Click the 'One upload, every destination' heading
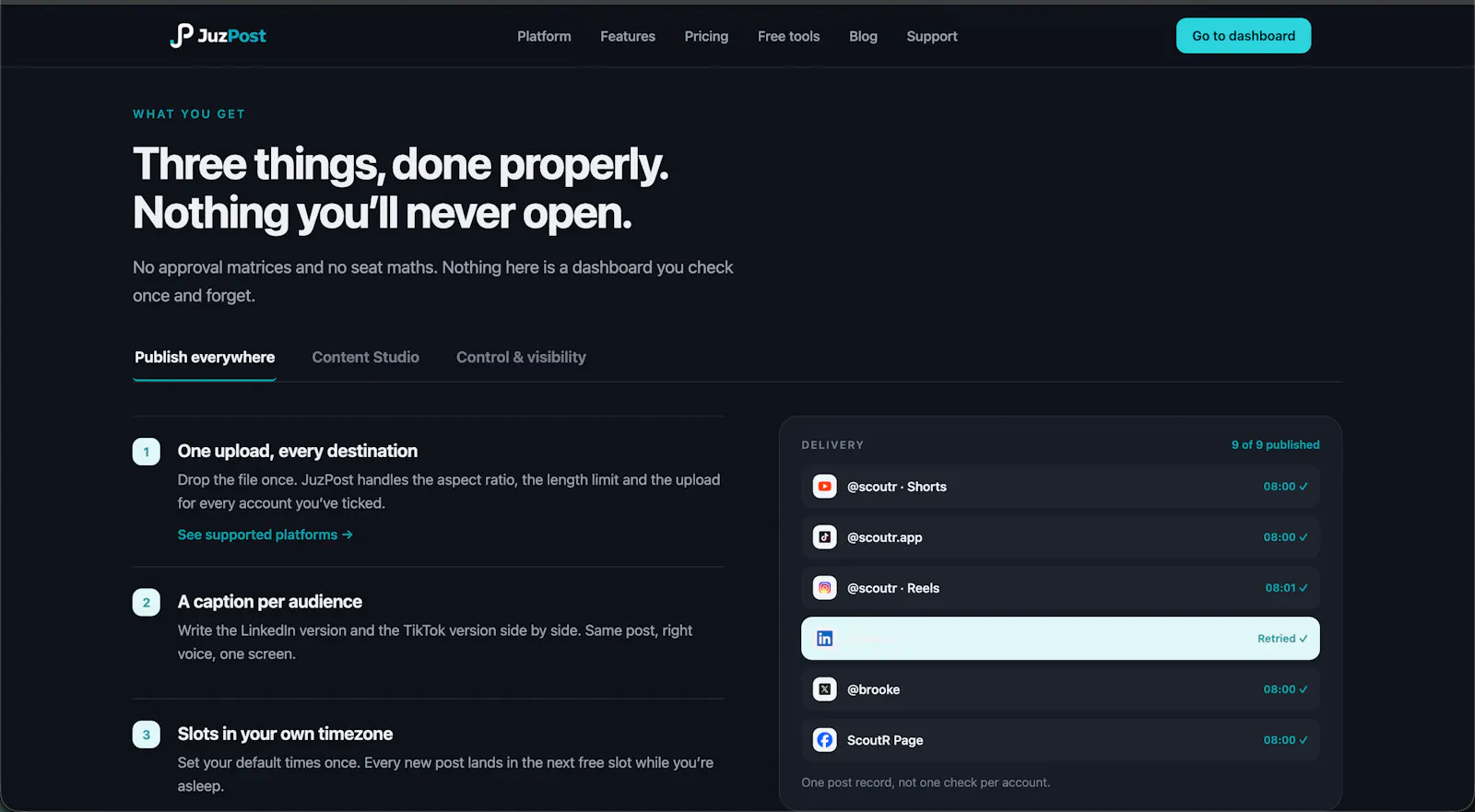This screenshot has width=1475, height=812. [x=298, y=451]
